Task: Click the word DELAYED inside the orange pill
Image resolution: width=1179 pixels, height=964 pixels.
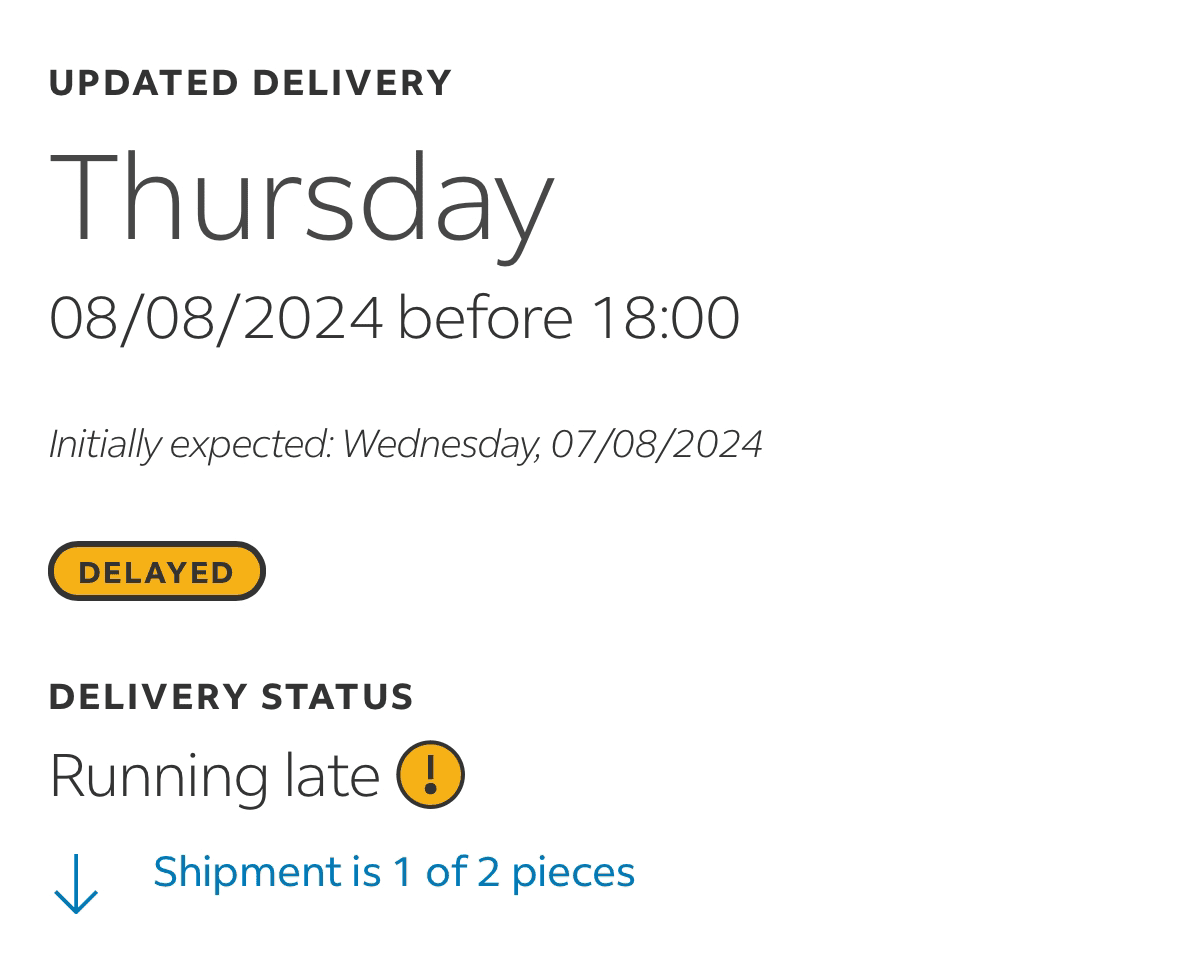Action: pyautogui.click(x=156, y=573)
